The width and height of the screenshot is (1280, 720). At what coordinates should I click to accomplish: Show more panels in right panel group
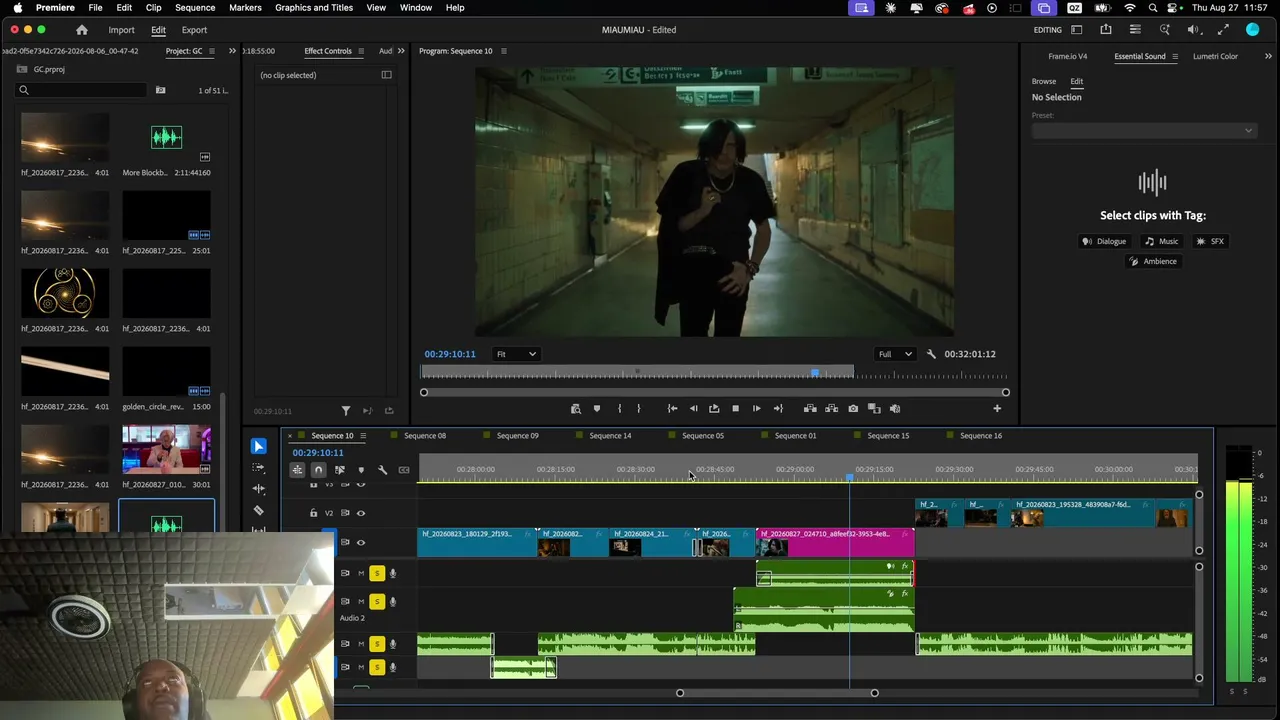point(1269,56)
